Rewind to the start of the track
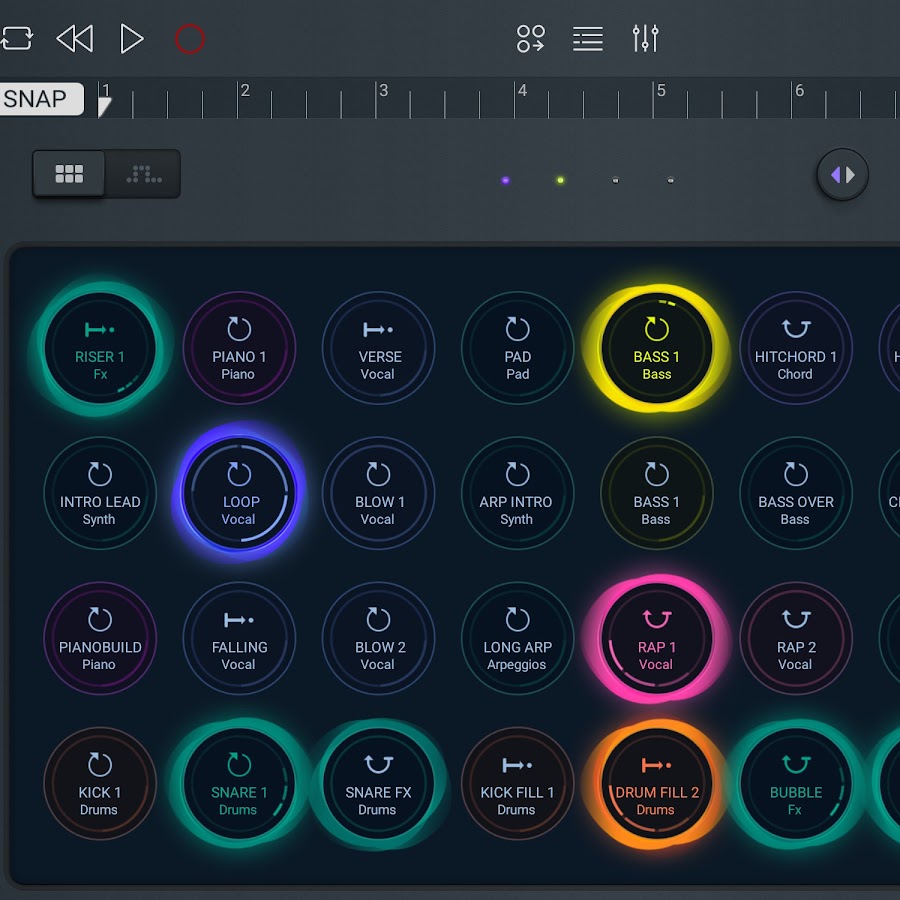The image size is (900, 900). tap(75, 39)
